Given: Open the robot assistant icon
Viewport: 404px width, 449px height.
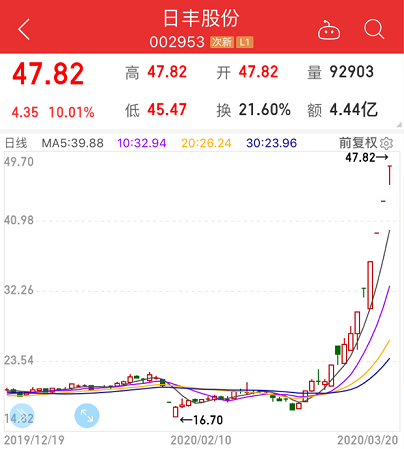Looking at the screenshot, I should click(329, 30).
